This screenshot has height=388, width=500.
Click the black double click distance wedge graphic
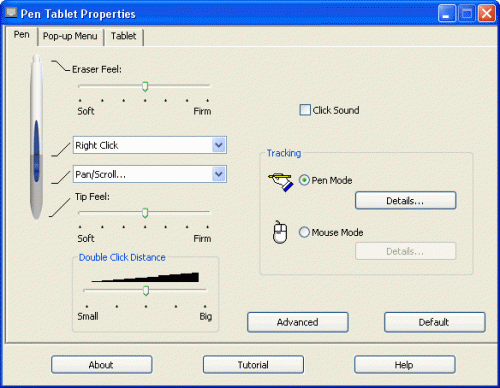coord(145,277)
